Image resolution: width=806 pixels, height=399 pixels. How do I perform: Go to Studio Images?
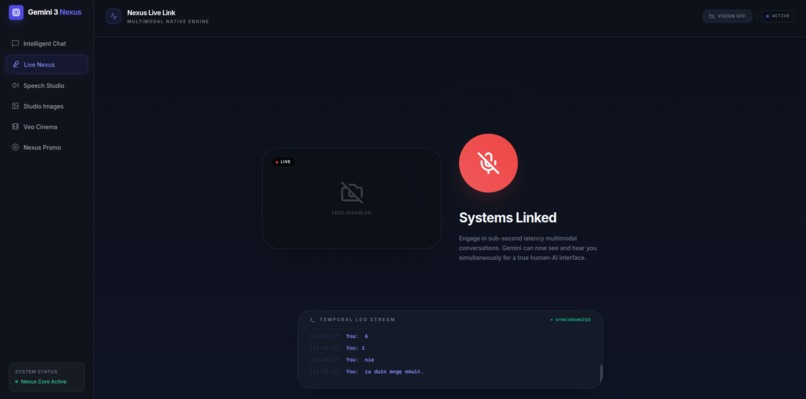[47, 106]
